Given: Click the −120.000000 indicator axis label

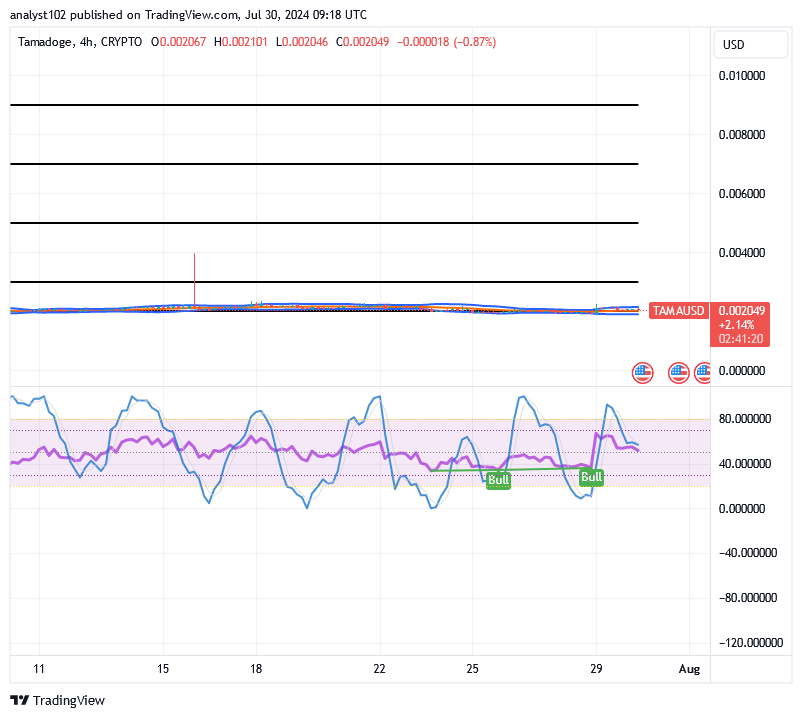Looking at the screenshot, I should pos(751,642).
